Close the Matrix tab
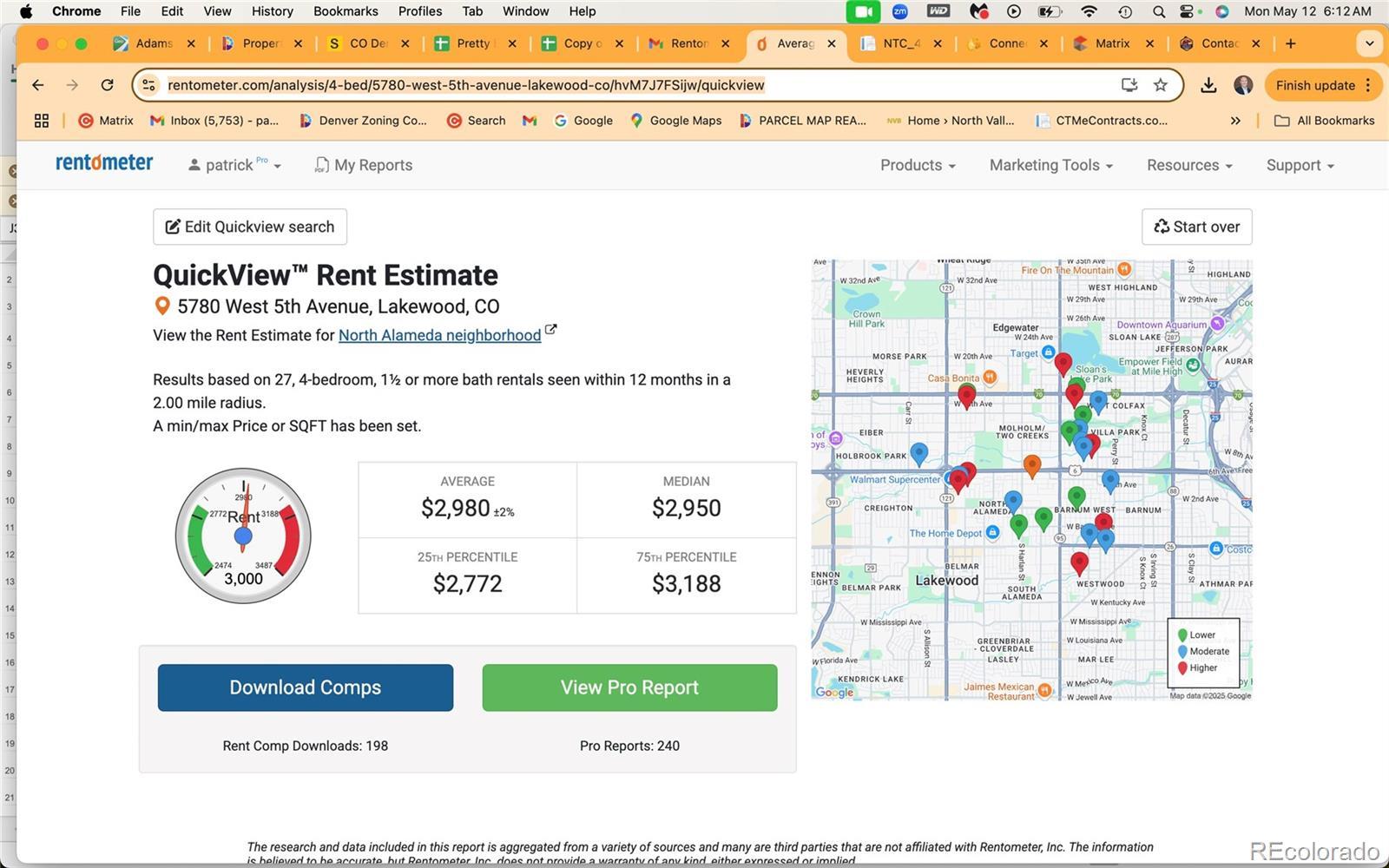The image size is (1389, 868). tap(1149, 43)
